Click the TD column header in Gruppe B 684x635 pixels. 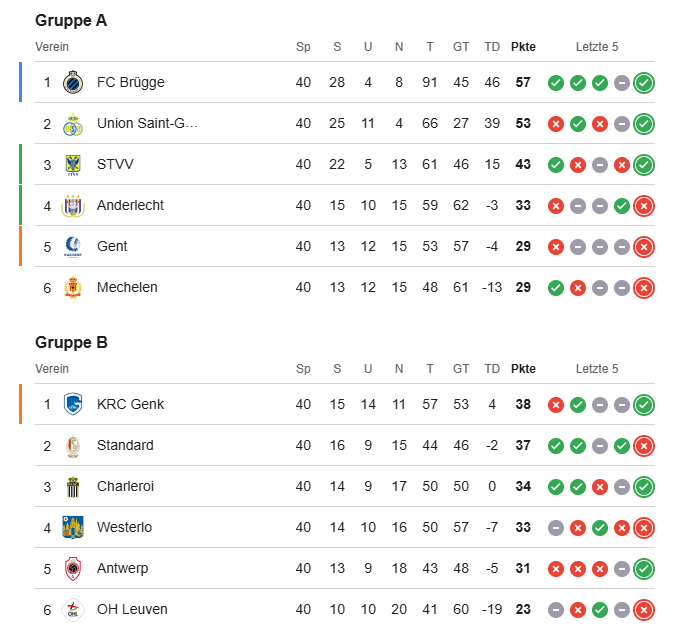[492, 369]
